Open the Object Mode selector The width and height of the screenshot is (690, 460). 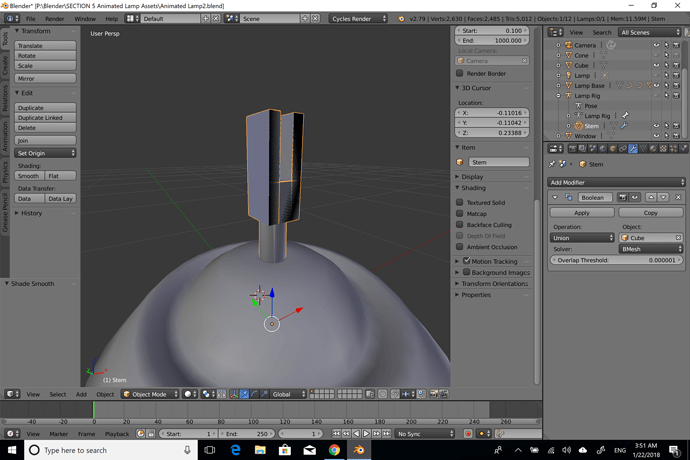coord(150,394)
